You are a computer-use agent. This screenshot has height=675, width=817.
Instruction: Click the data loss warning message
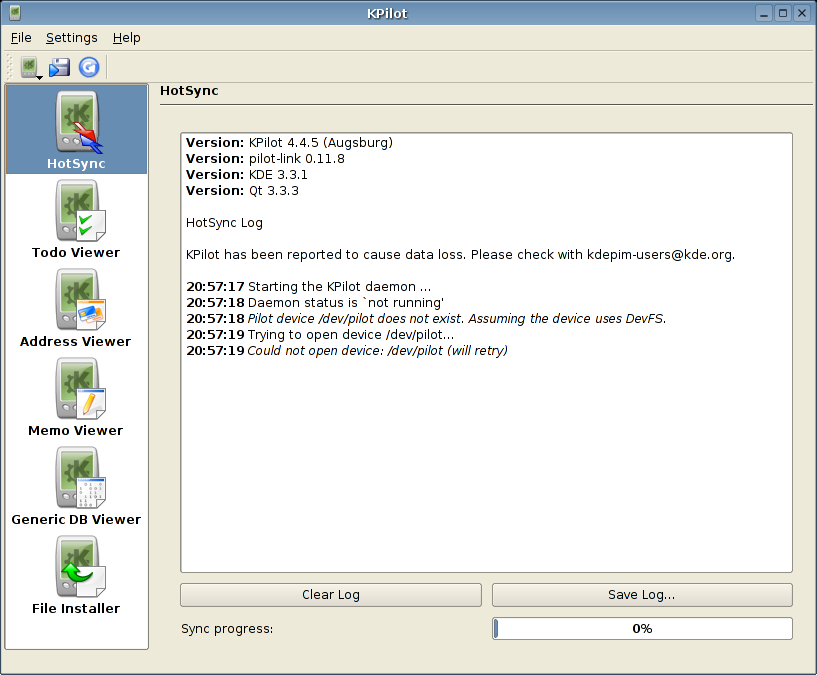460,254
